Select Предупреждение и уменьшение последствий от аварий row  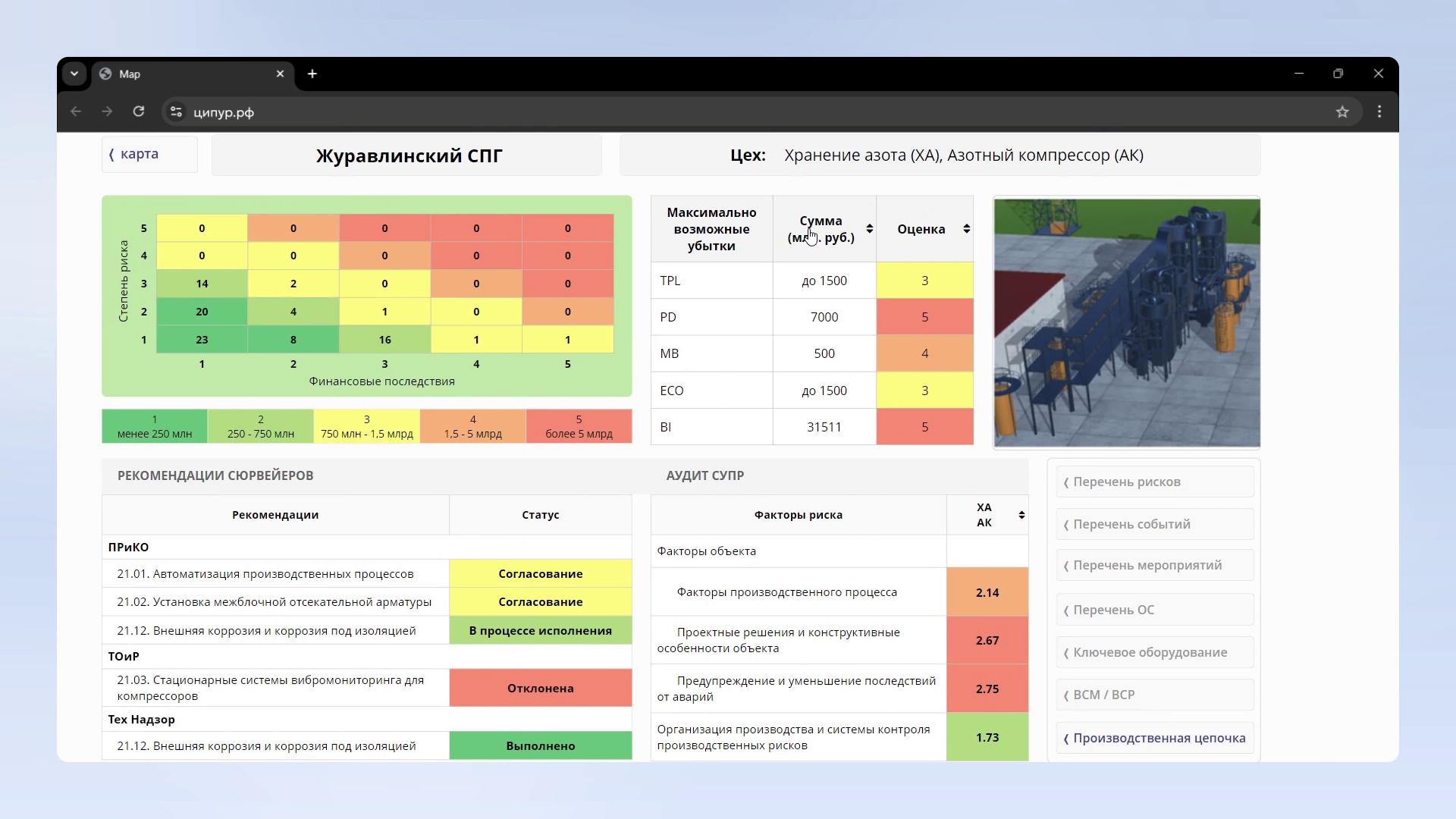[799, 689]
